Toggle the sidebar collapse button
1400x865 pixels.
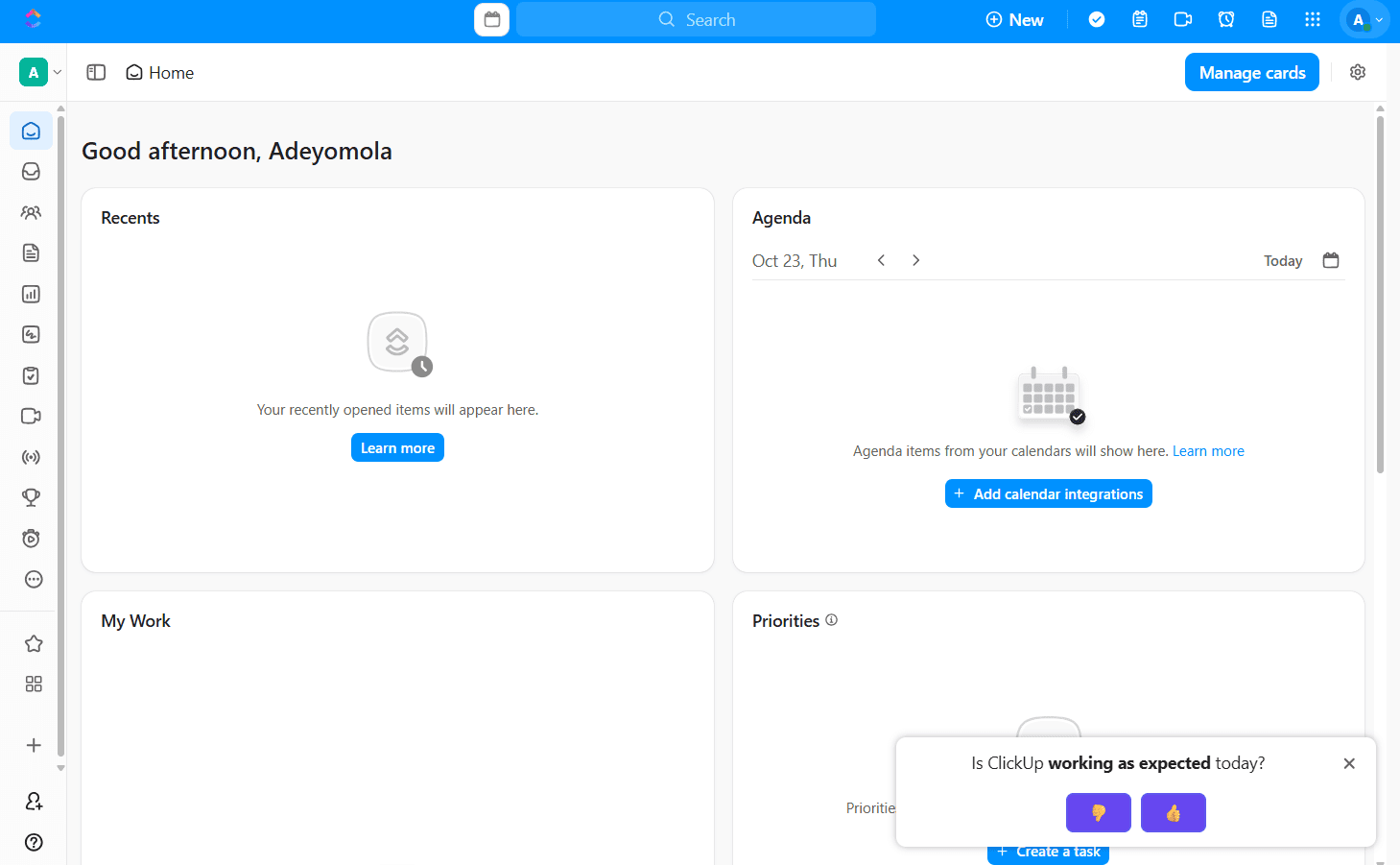[96, 73]
